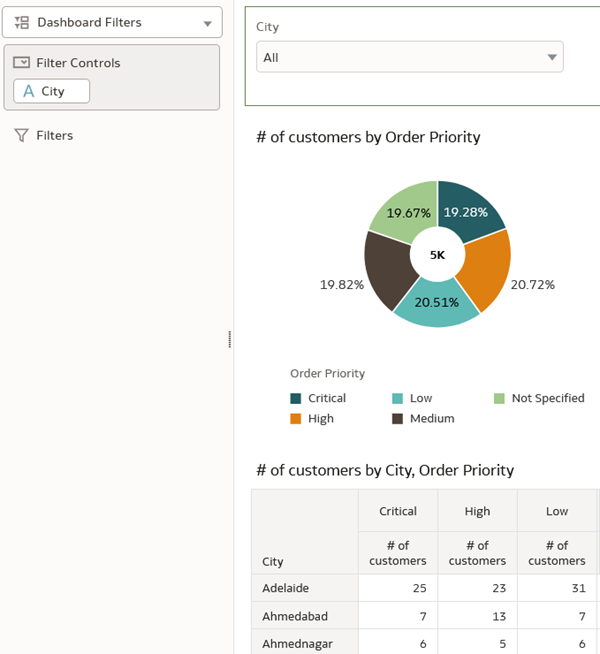600x654 pixels.
Task: Click the Low column header
Action: tap(557, 511)
